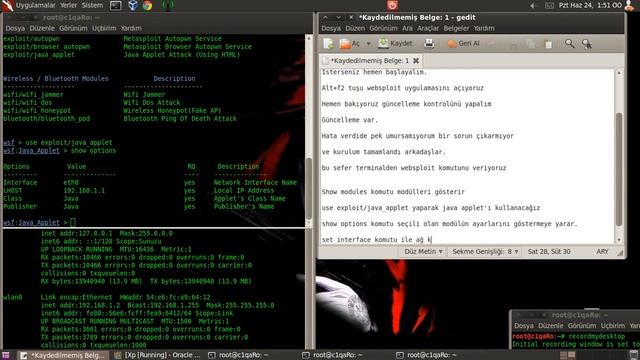This screenshot has width=640, height=360.
Task: Expand the recent files arrow beside Aç
Action: [369, 44]
